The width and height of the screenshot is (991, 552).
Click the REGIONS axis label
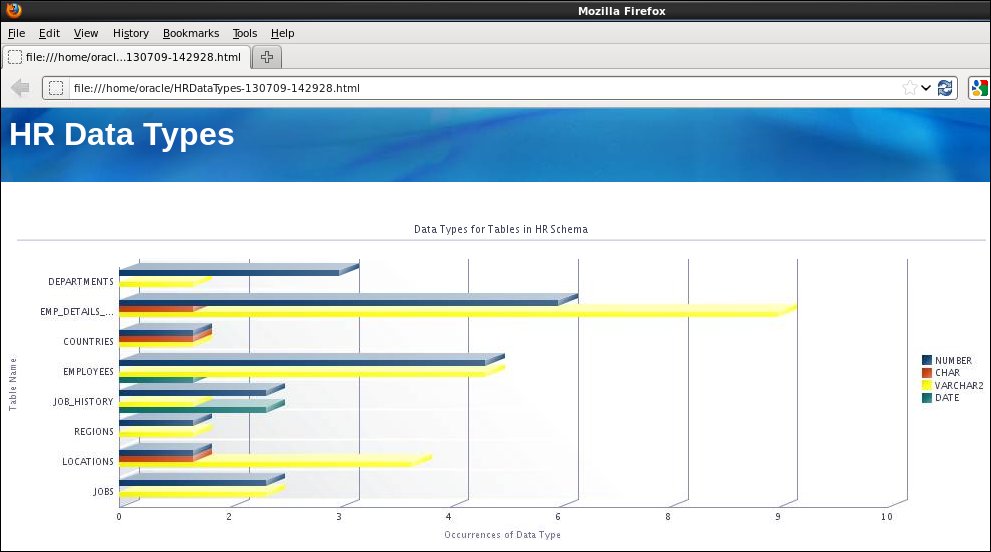point(94,431)
